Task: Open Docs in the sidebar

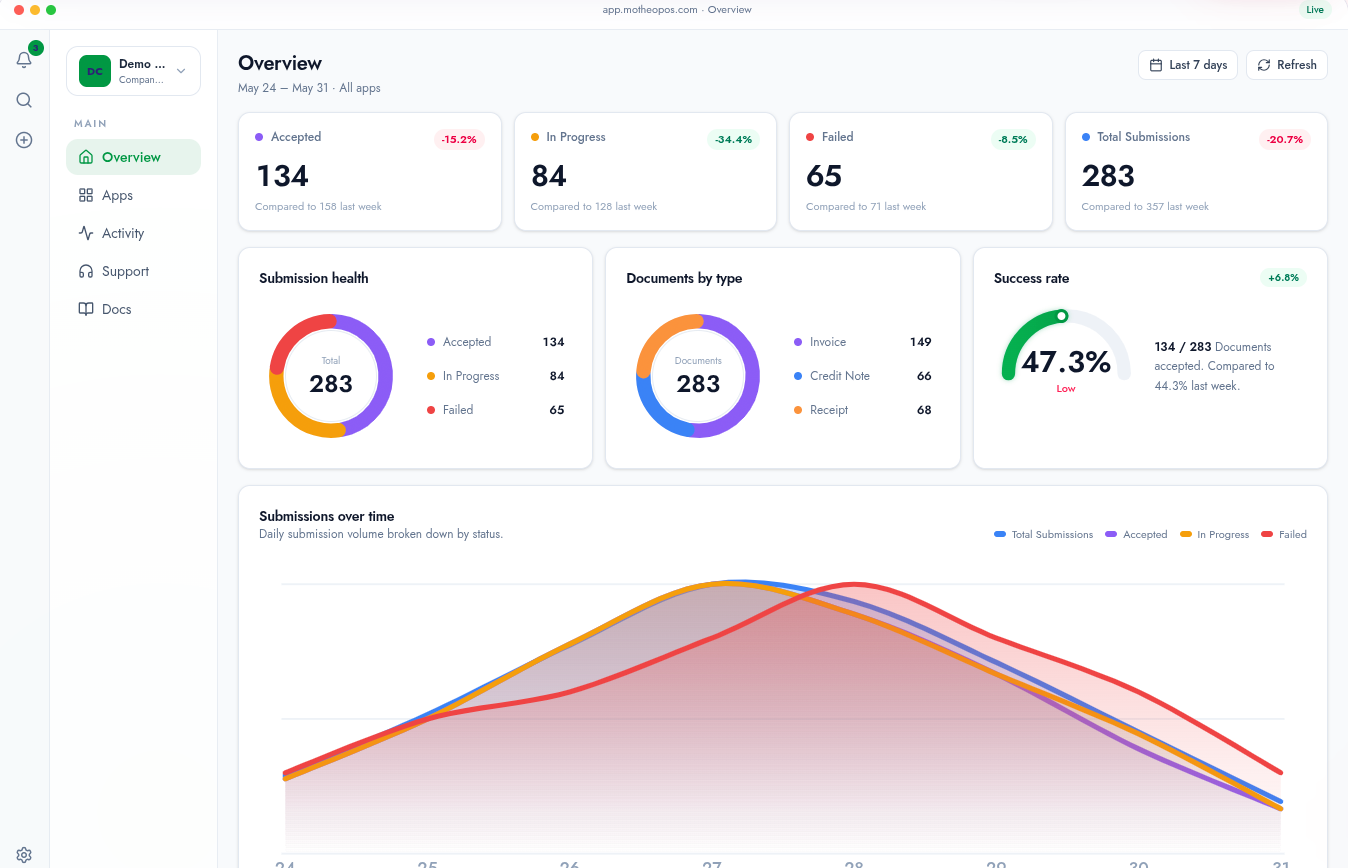Action: click(x=133, y=309)
